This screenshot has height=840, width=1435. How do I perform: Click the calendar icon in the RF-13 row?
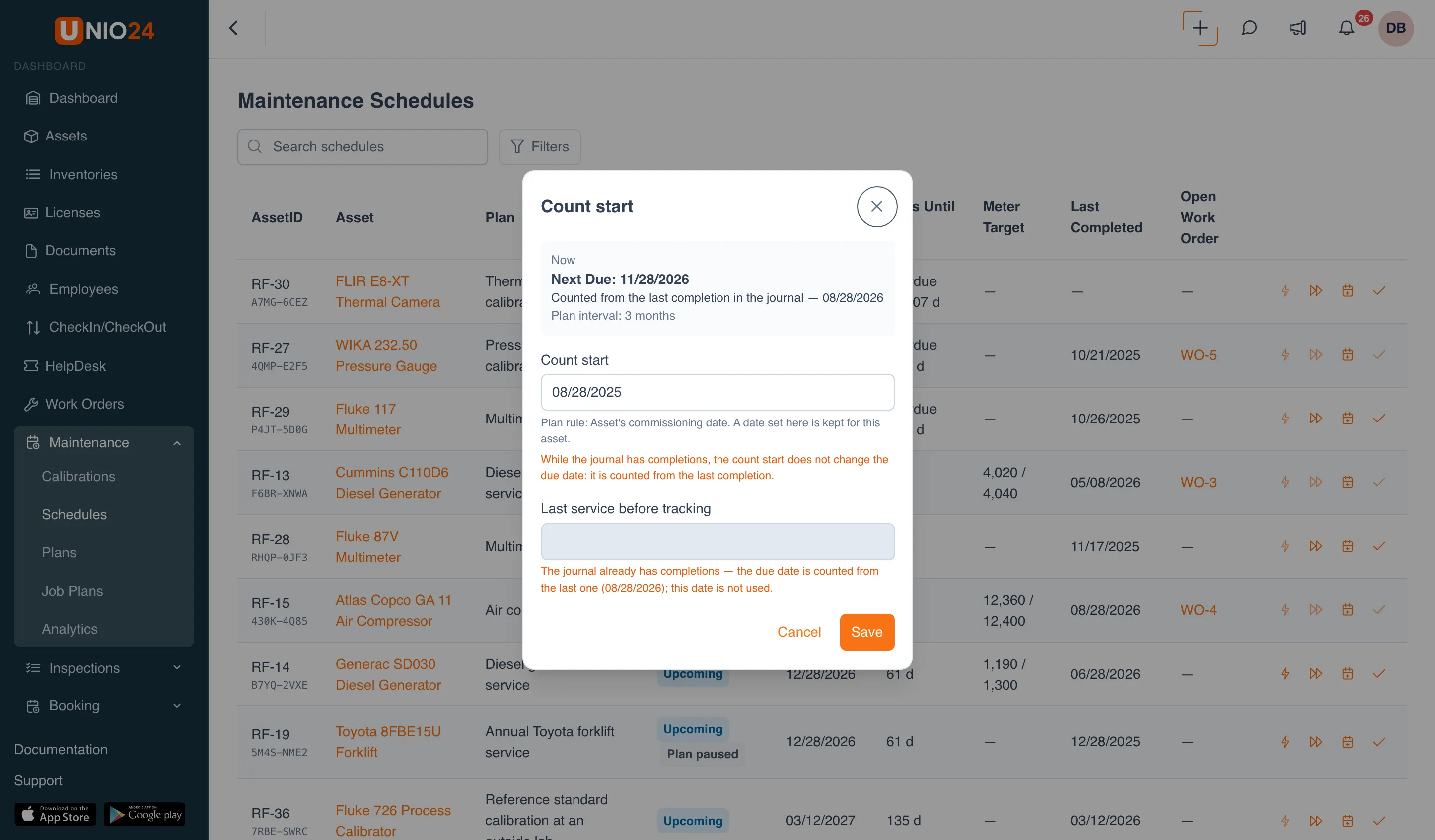point(1347,482)
